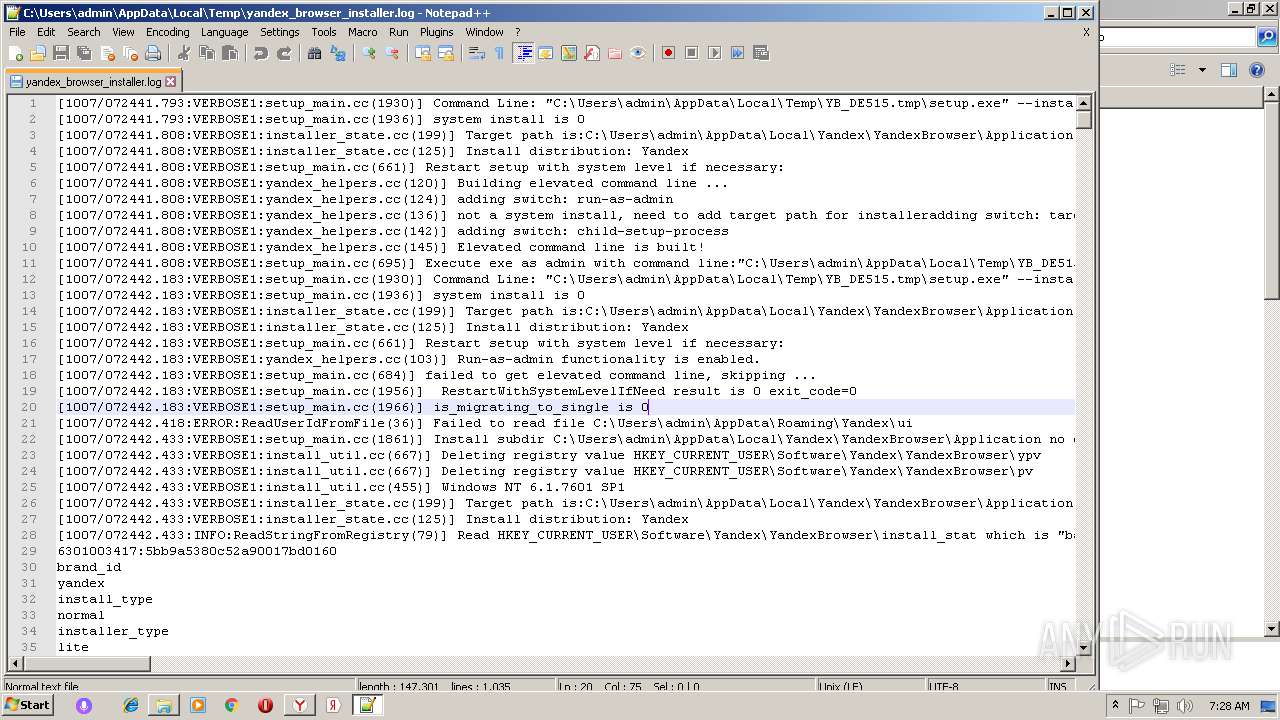
Task: Click the Cut scissors icon
Action: tap(183, 53)
